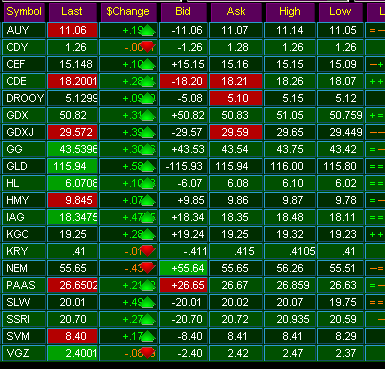Click the green up arrow in CEF row
385x369 pixels.
click(148, 64)
